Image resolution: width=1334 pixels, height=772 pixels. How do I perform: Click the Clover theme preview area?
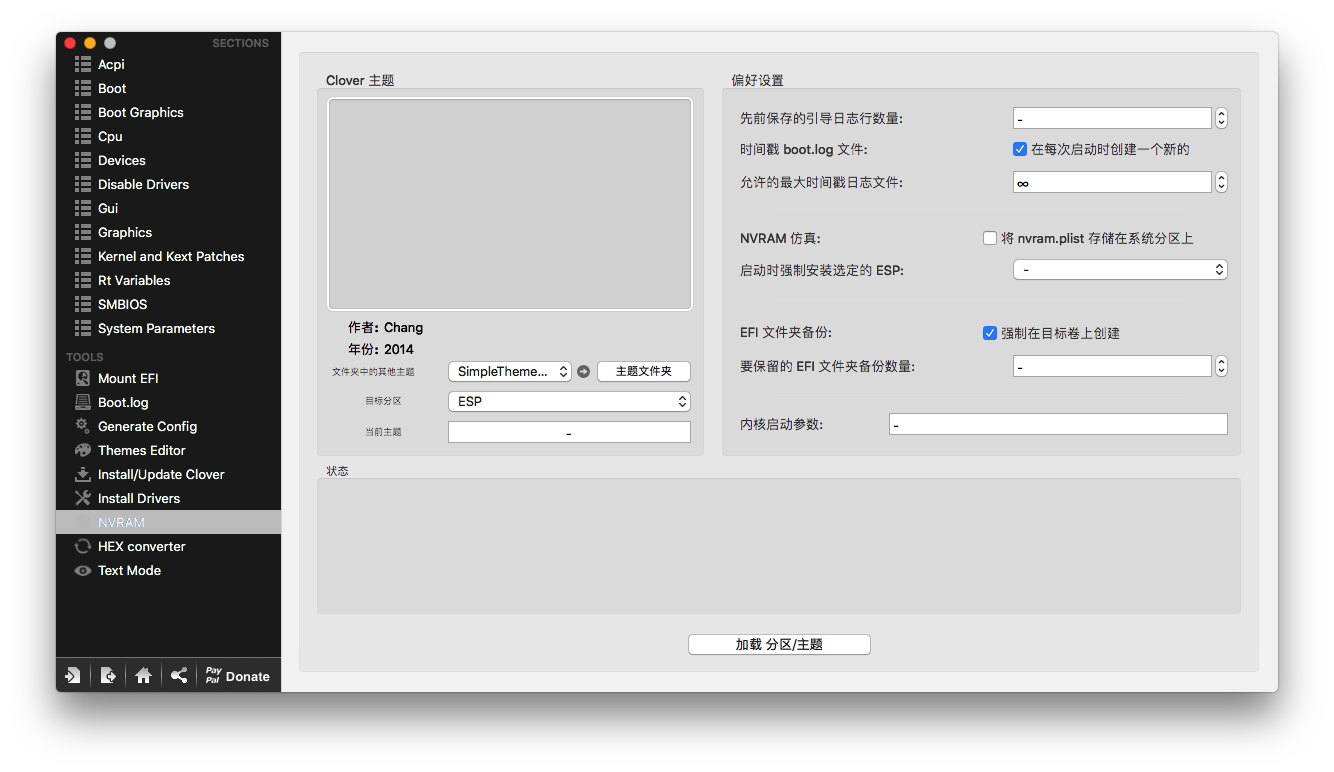[510, 204]
